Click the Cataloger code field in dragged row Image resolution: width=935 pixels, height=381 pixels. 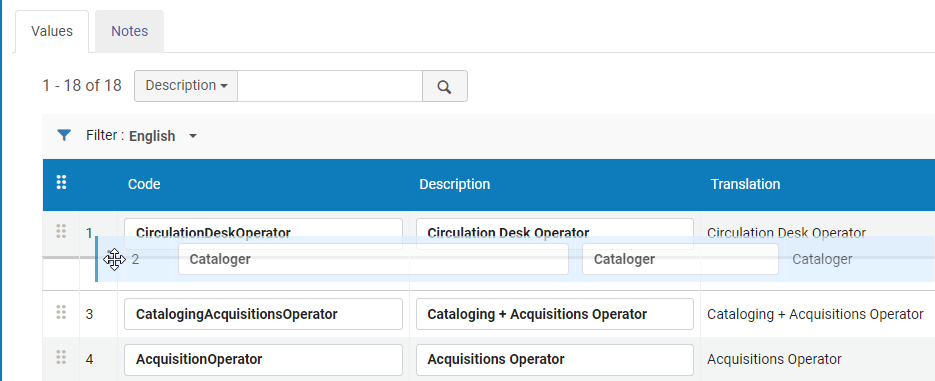373,259
